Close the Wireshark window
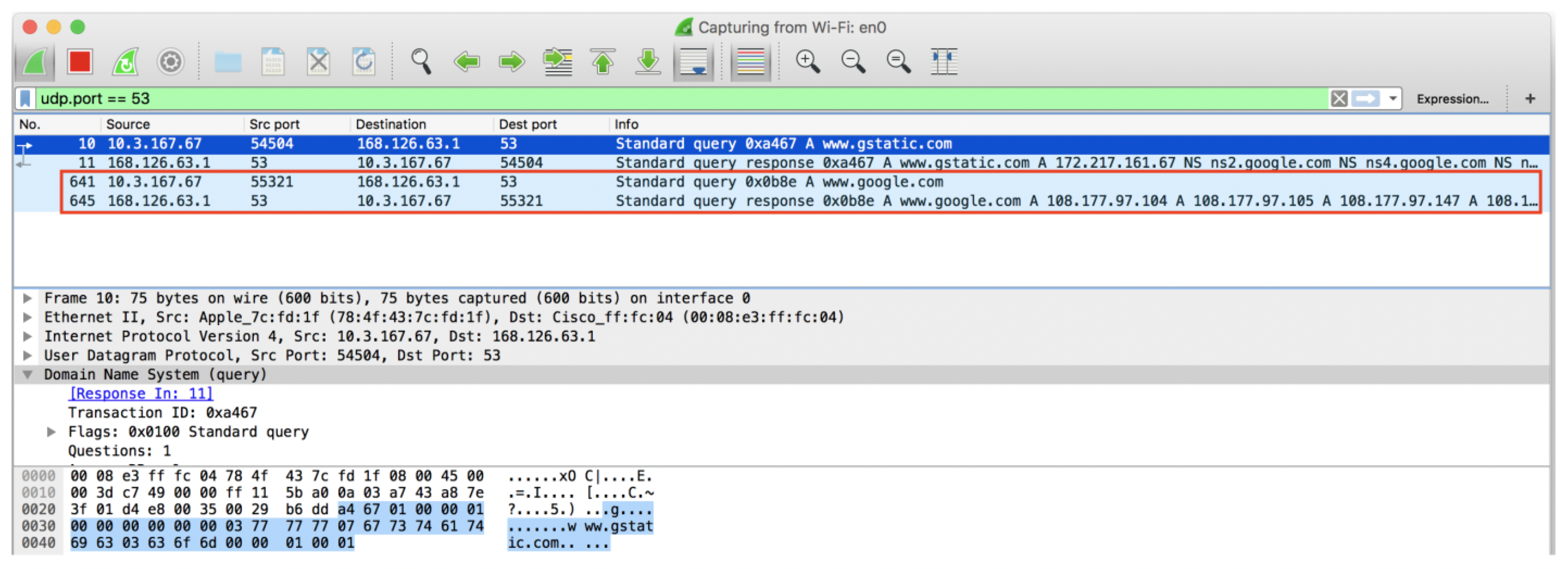The image size is (1568, 569). (x=30, y=27)
